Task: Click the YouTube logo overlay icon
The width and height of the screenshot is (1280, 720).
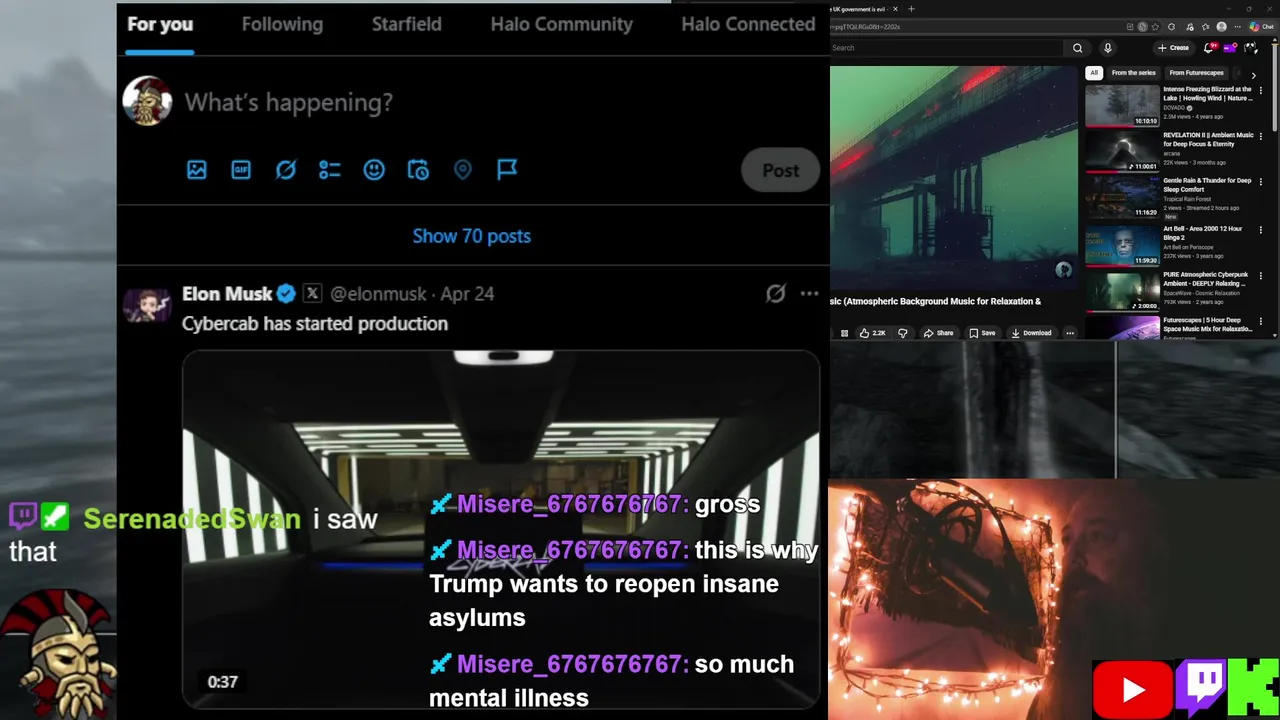Action: [1132, 690]
